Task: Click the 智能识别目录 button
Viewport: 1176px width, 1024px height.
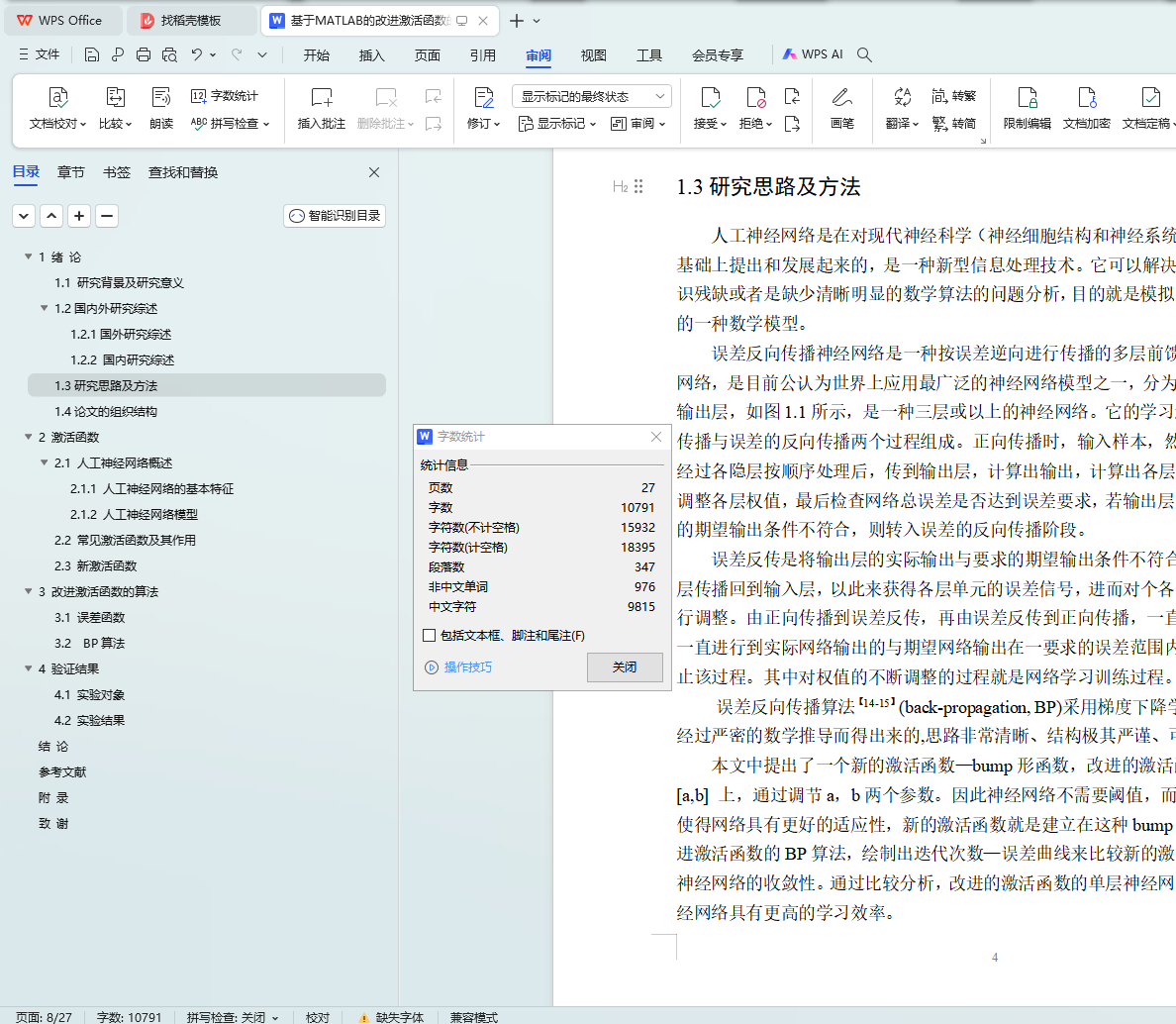Action: coord(335,216)
